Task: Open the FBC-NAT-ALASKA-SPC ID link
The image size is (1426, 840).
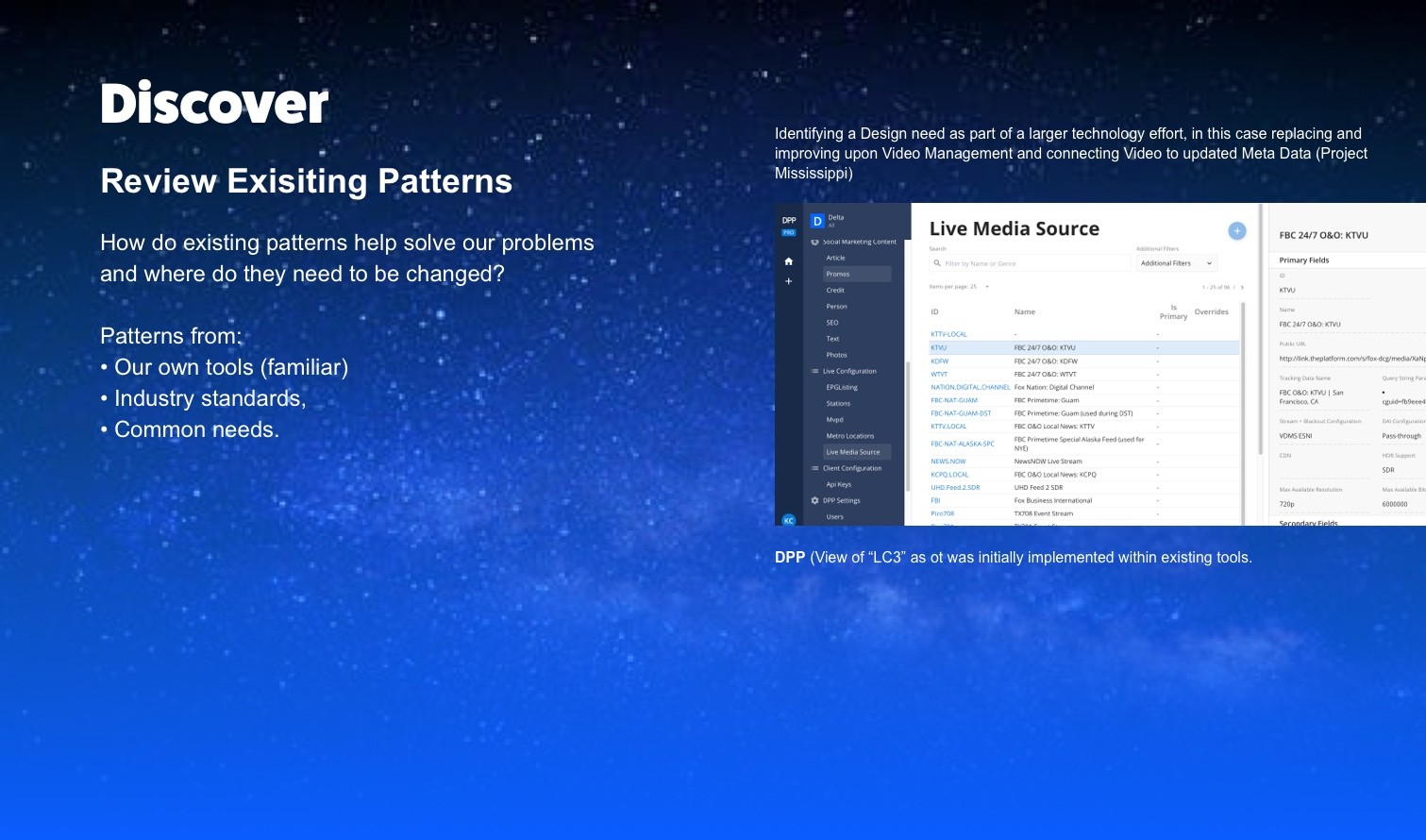Action: [963, 444]
